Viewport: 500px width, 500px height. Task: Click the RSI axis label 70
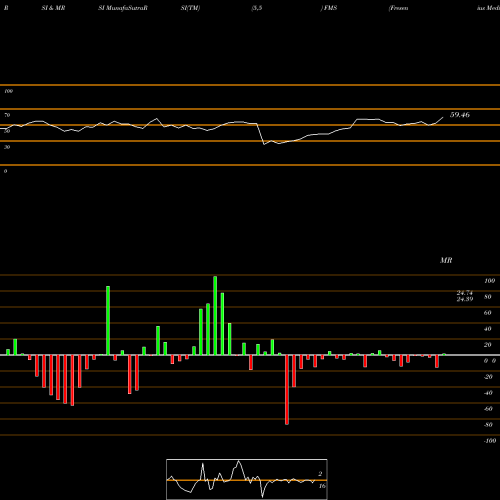point(7,115)
